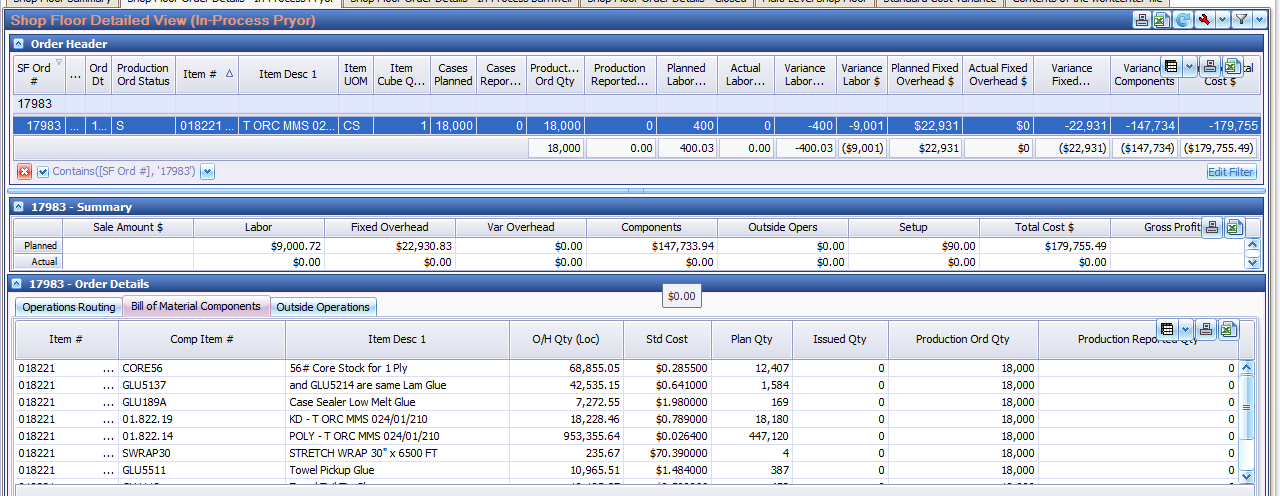Export Order Header grid to Excel
This screenshot has width=1280, height=496.
point(1232,66)
